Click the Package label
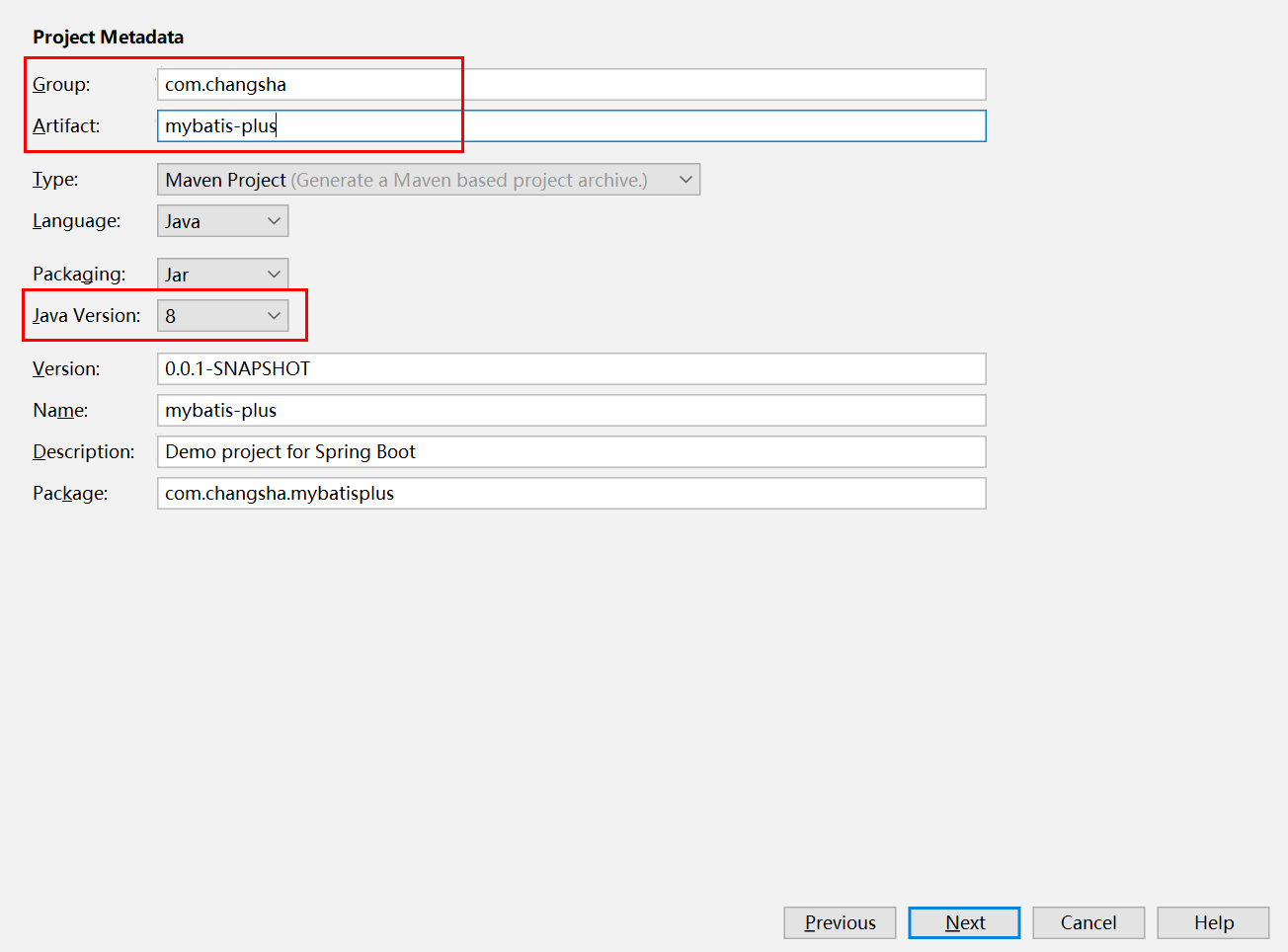 point(70,493)
